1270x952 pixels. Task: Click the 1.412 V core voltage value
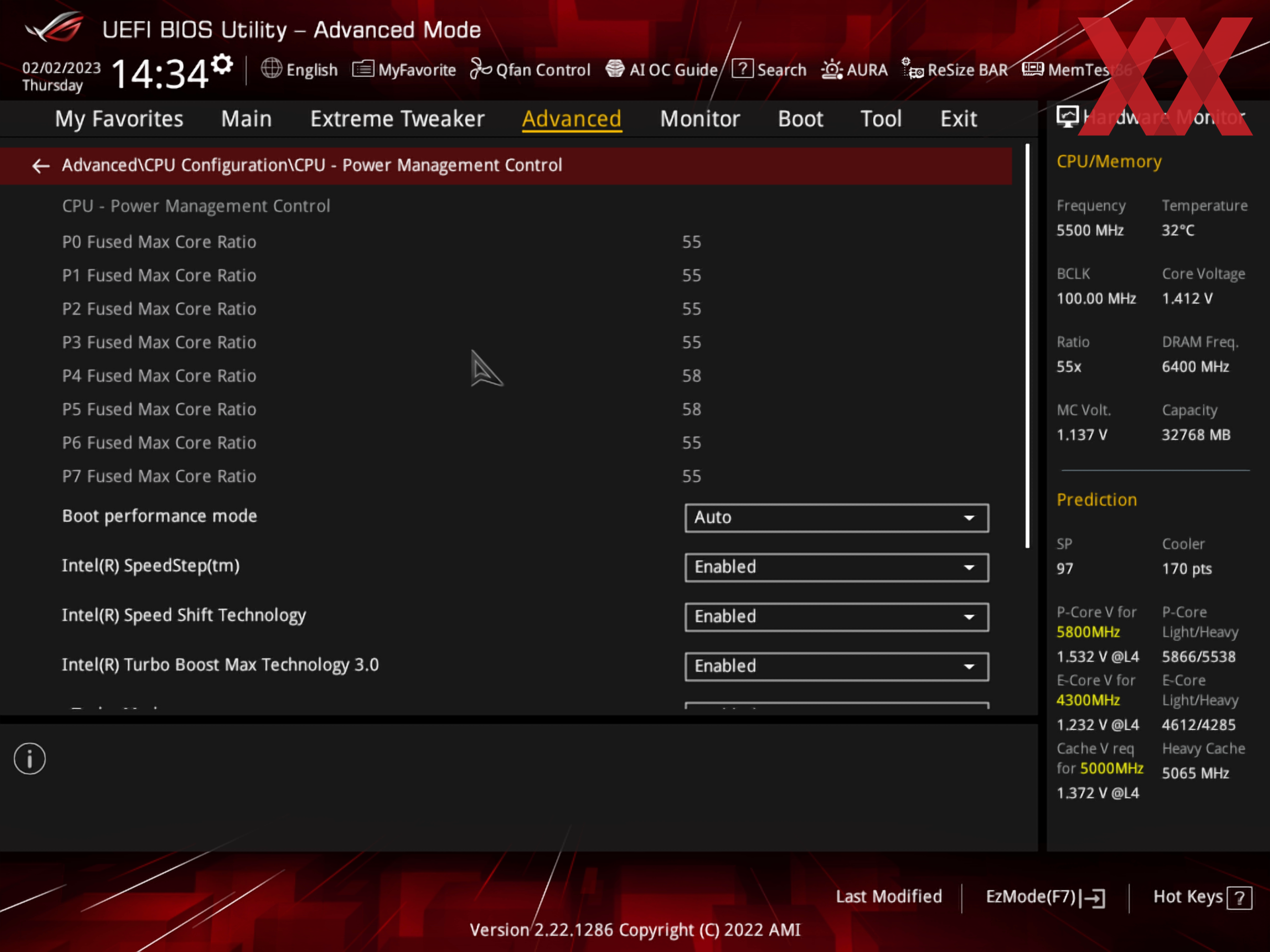(x=1187, y=299)
